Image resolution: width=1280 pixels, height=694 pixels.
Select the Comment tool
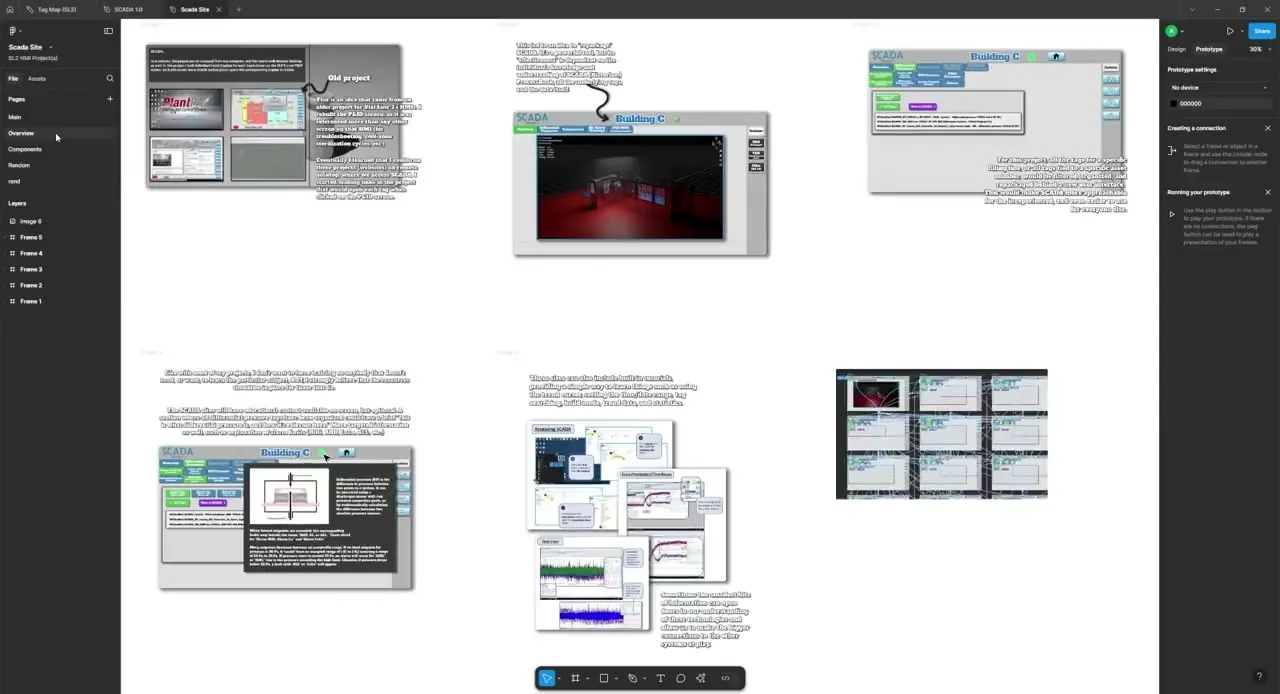681,678
